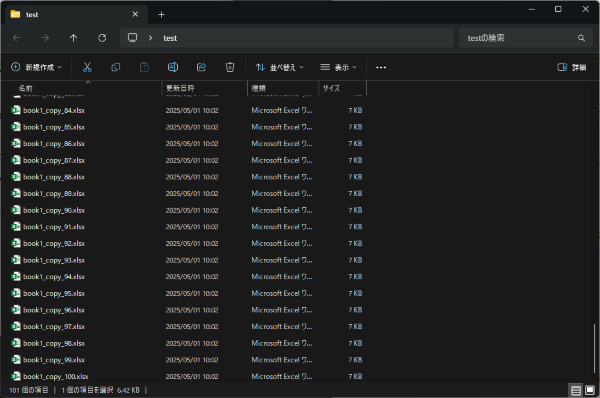The height and width of the screenshot is (398, 600).
Task: Click the Copy icon in toolbar
Action: pyautogui.click(x=116, y=67)
